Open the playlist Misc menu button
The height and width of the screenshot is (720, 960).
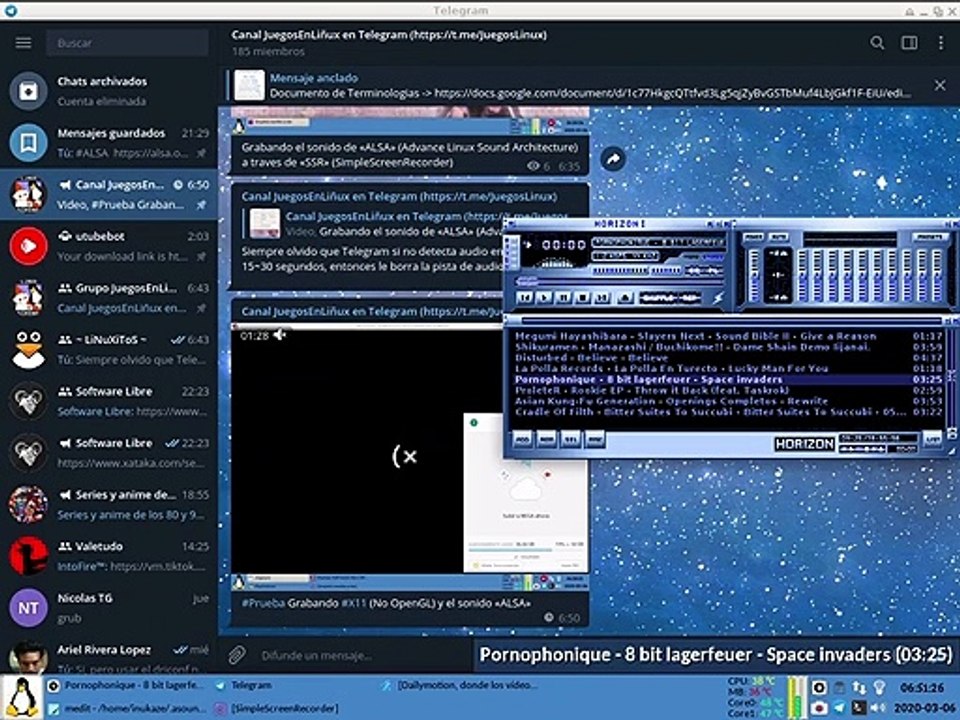click(x=594, y=440)
